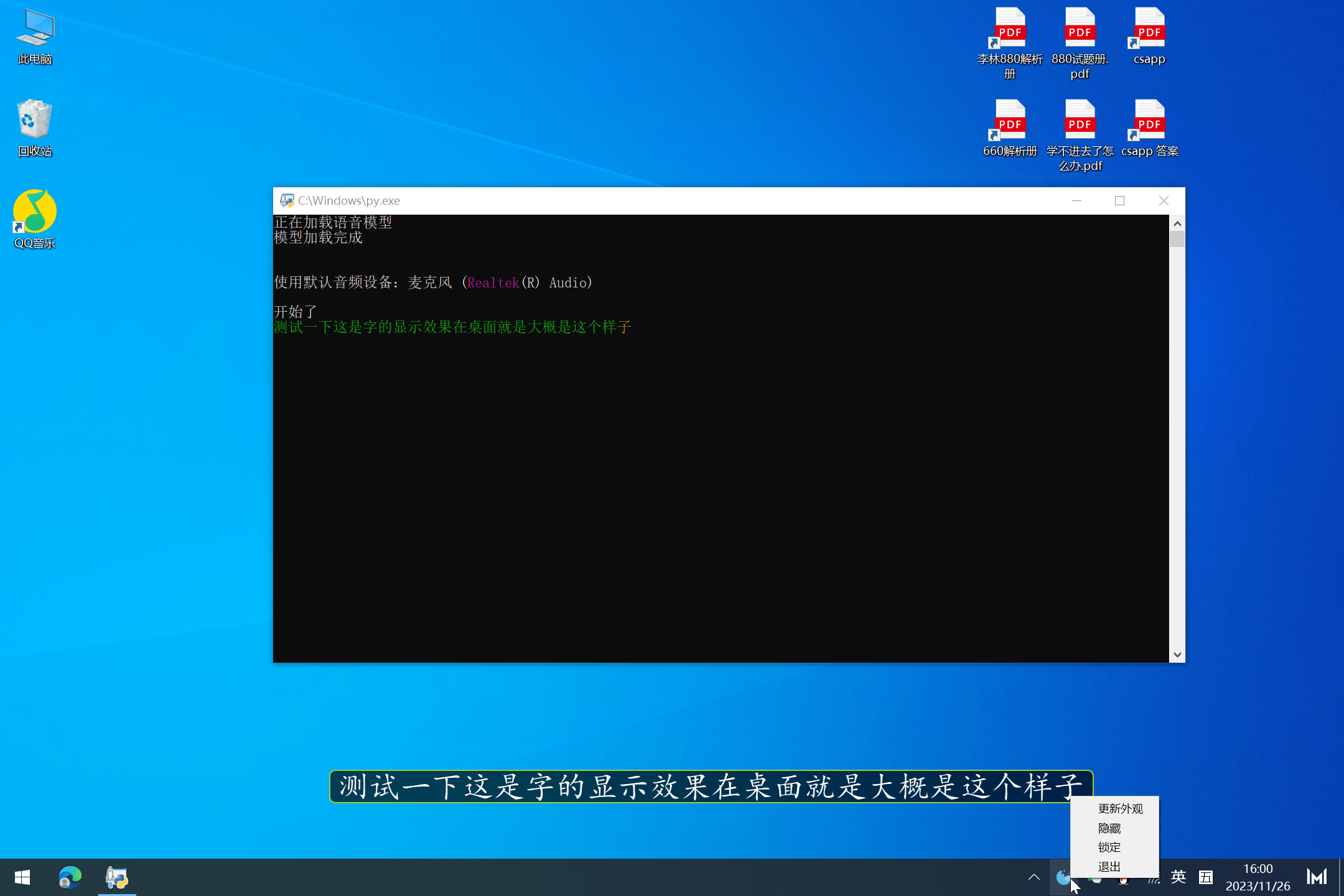Click the Microsoft Edge taskbar icon
1344x896 pixels.
point(70,877)
